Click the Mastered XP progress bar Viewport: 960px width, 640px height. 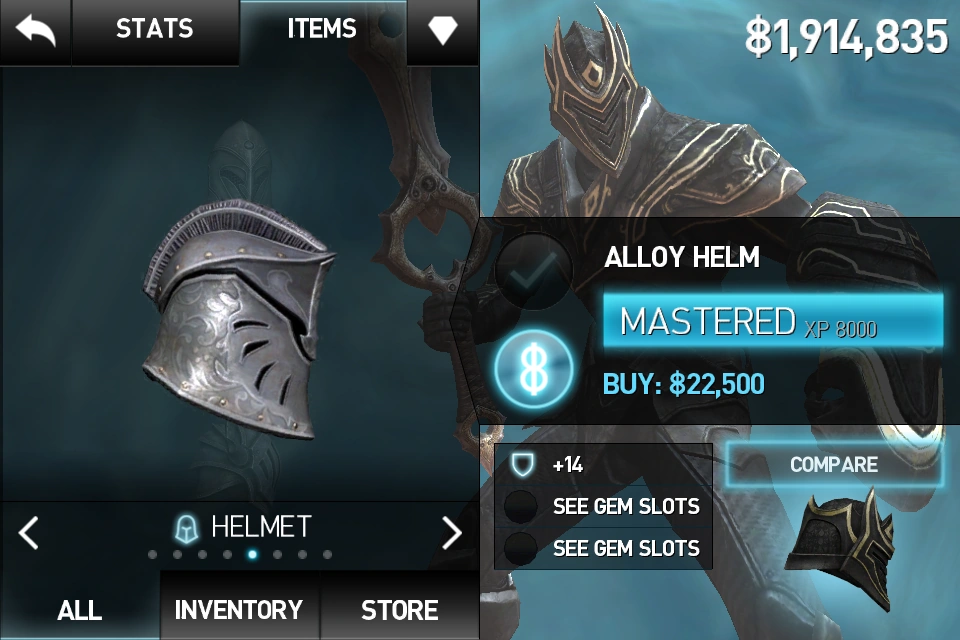[x=773, y=321]
